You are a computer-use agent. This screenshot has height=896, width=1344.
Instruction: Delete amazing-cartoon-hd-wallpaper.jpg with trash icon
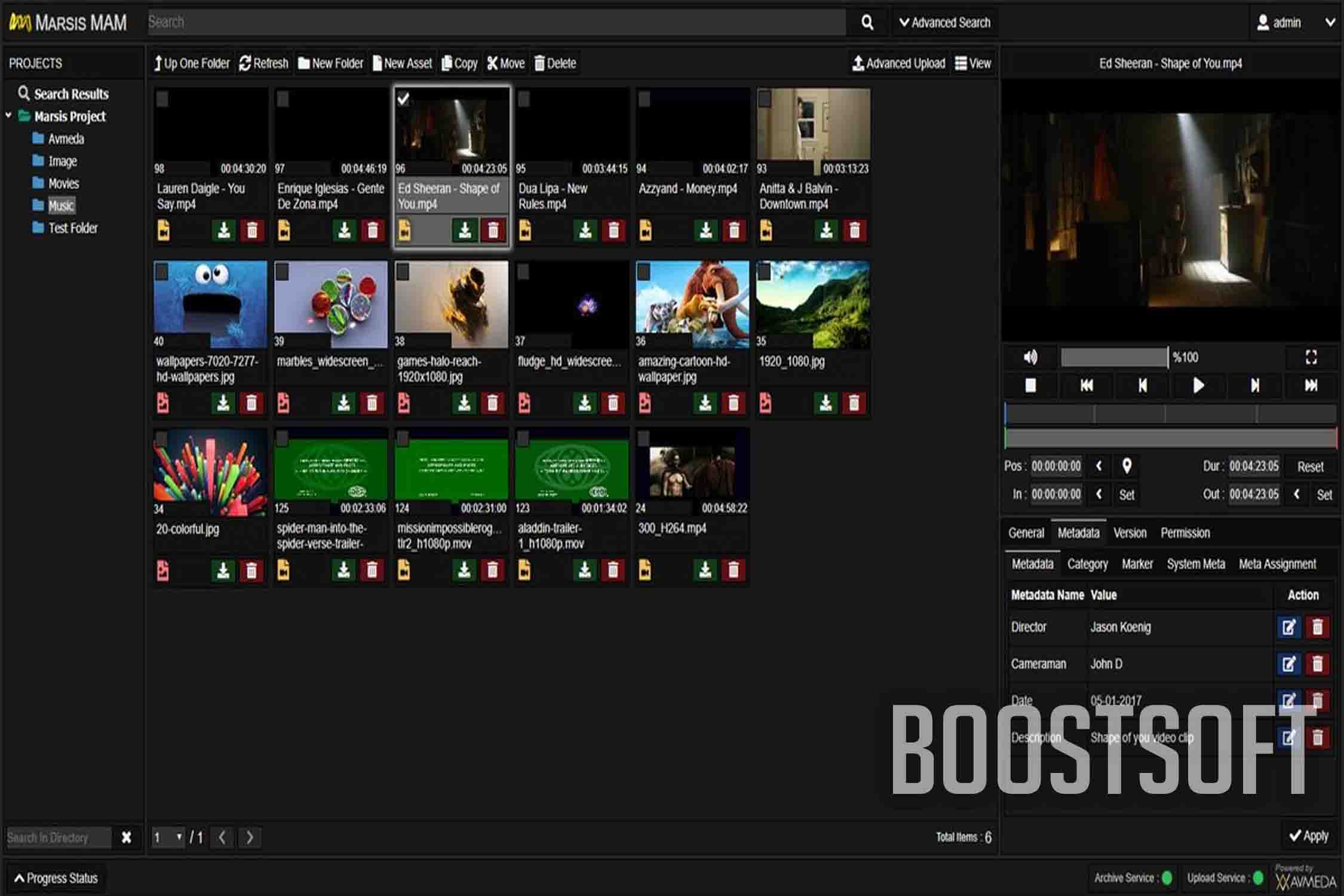click(x=734, y=403)
